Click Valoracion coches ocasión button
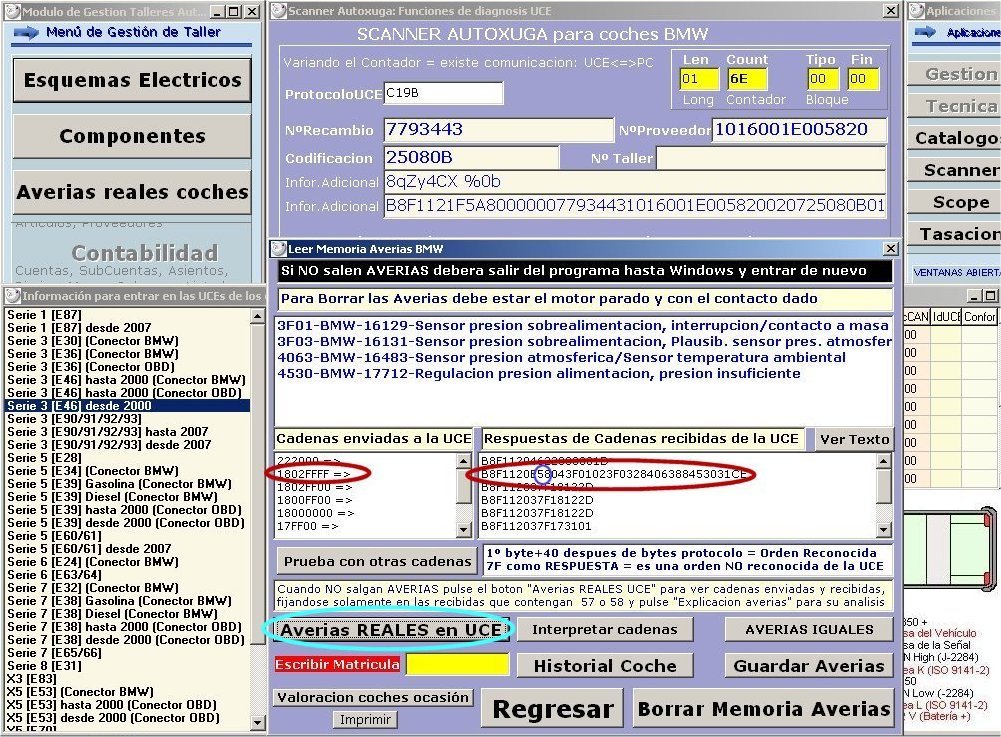Viewport: 1001px width, 737px height. (373, 697)
